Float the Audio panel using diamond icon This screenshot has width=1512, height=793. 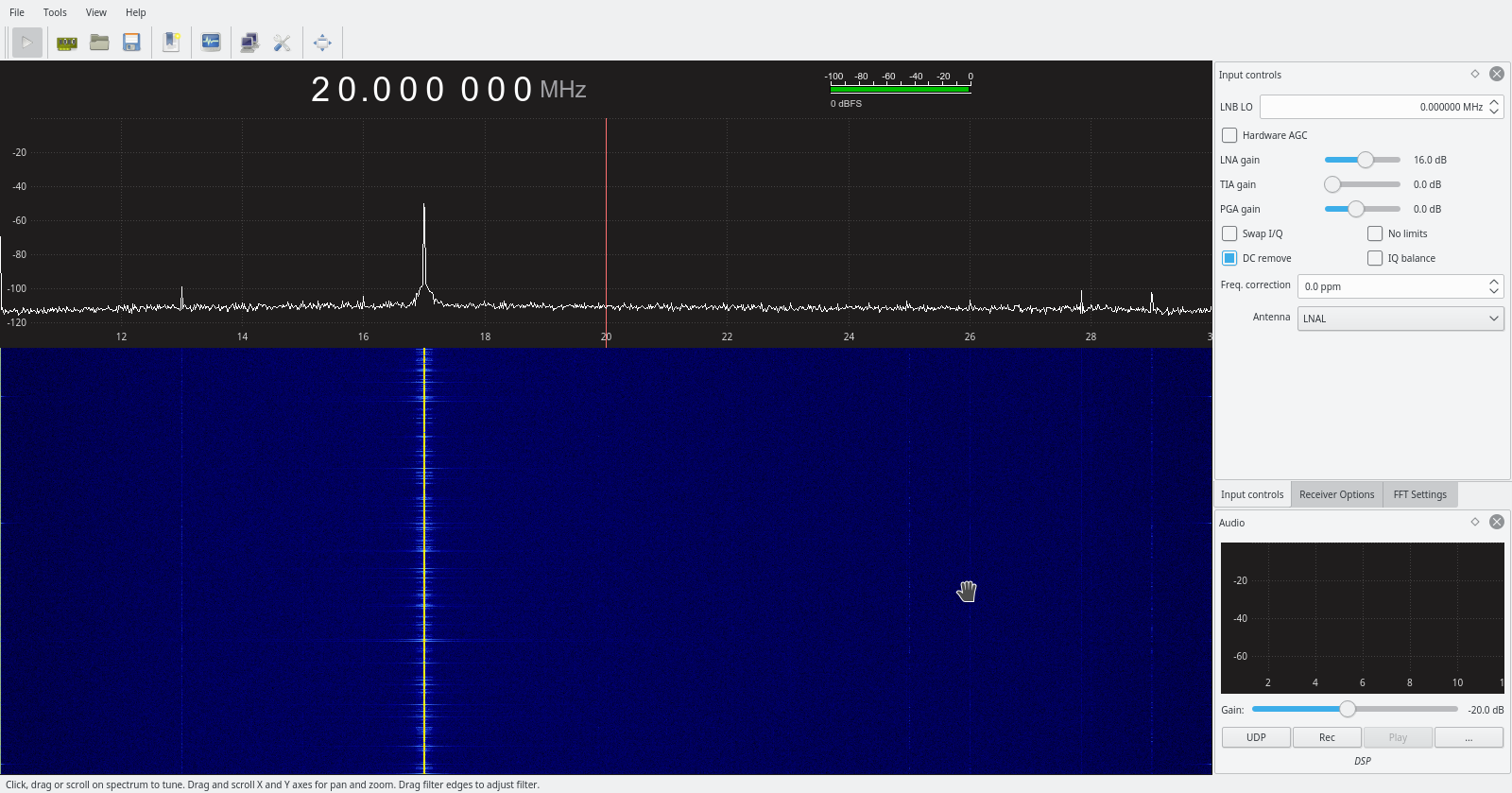(1475, 522)
